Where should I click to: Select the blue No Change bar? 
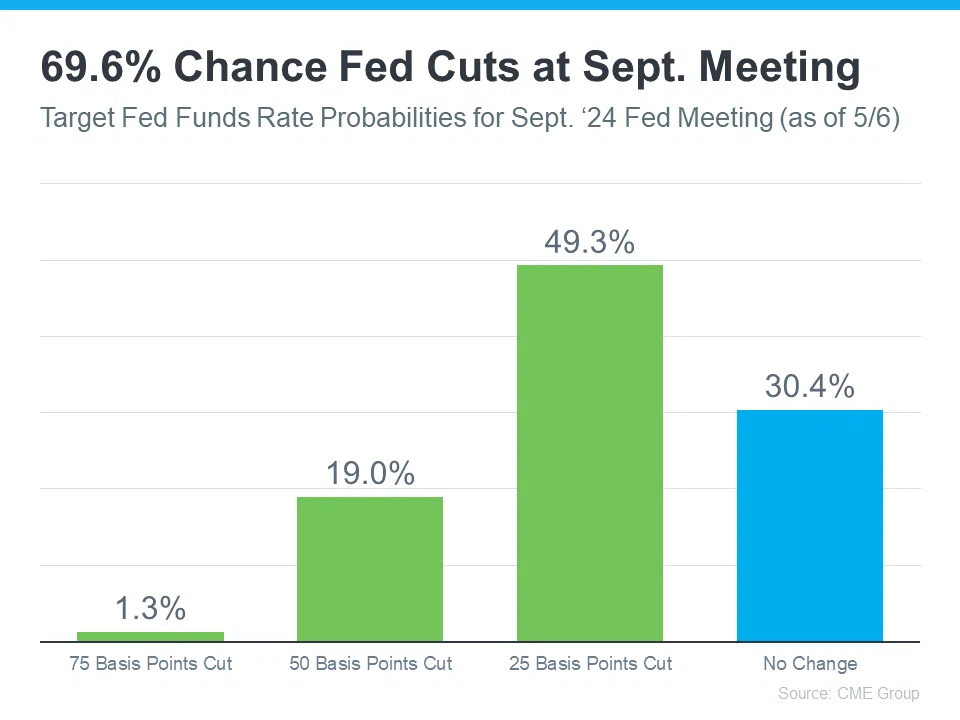point(809,525)
